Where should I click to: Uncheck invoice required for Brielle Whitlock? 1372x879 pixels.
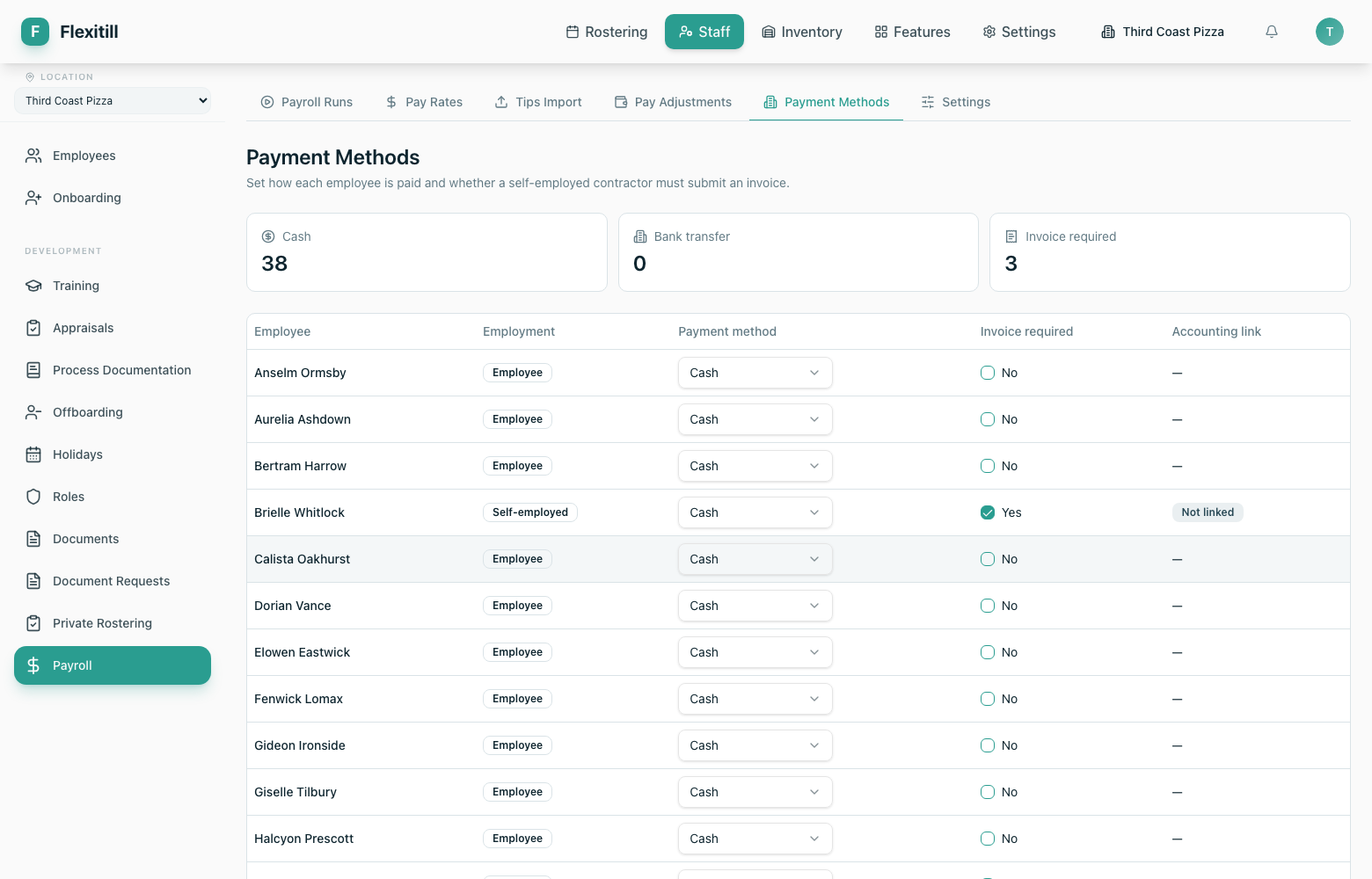(x=988, y=512)
